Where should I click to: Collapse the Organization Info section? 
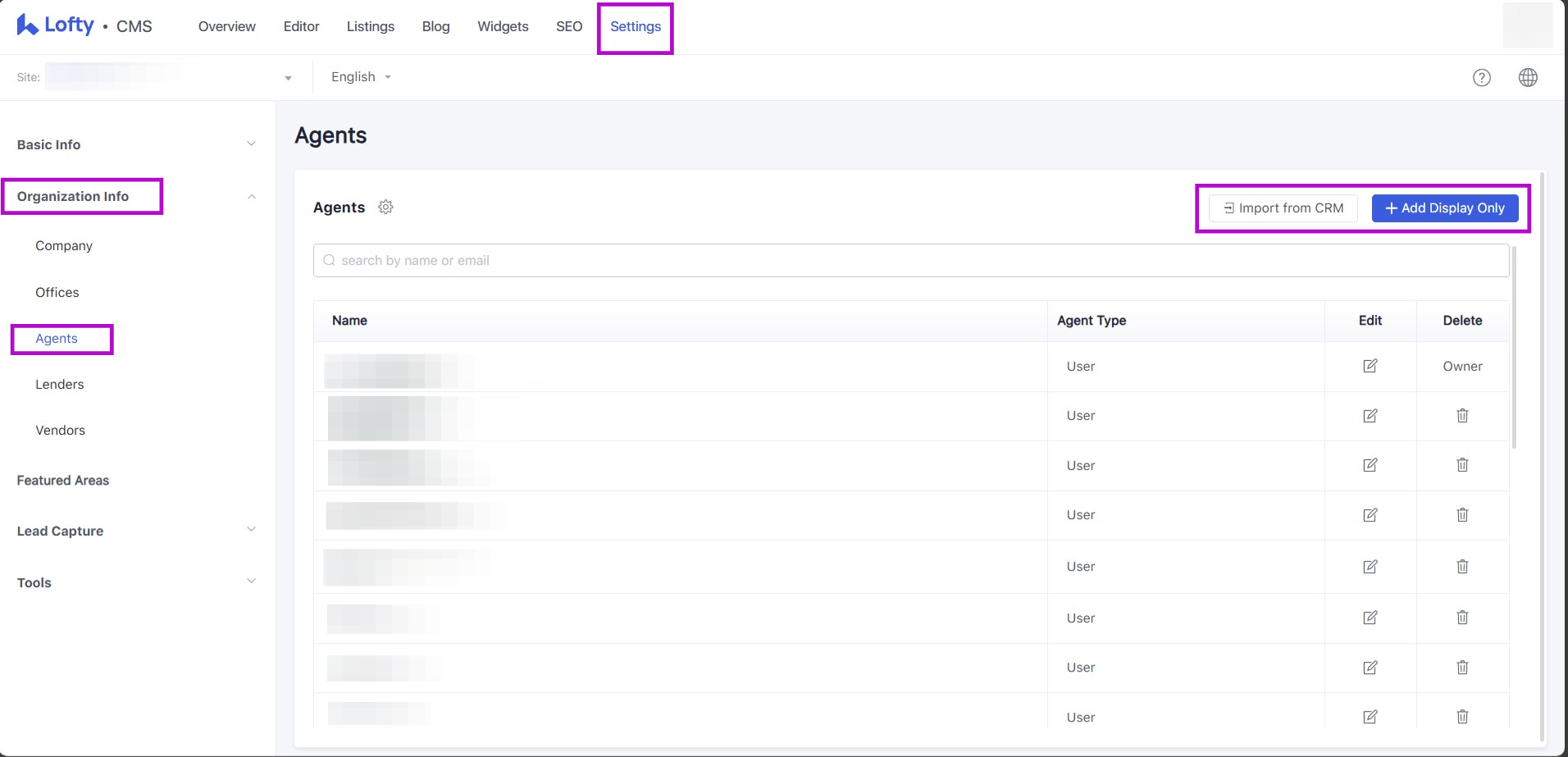(251, 197)
